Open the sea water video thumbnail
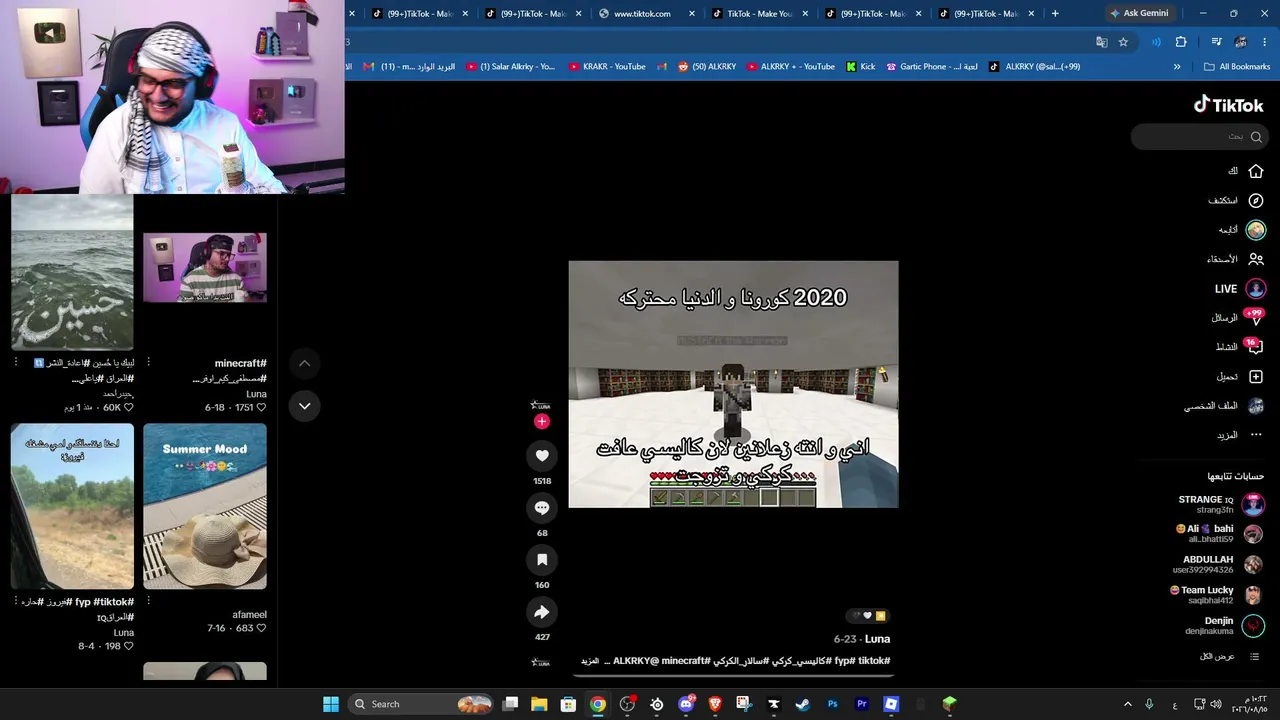 point(72,272)
